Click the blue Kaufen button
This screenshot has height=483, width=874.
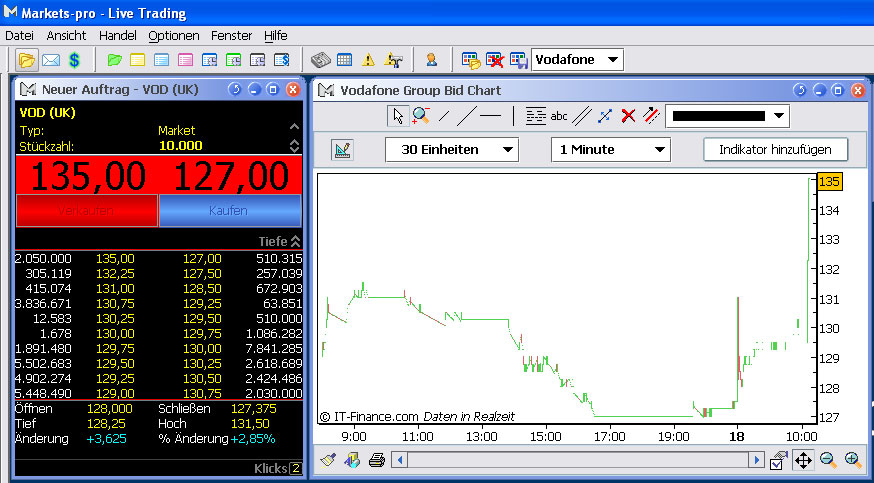[x=229, y=211]
